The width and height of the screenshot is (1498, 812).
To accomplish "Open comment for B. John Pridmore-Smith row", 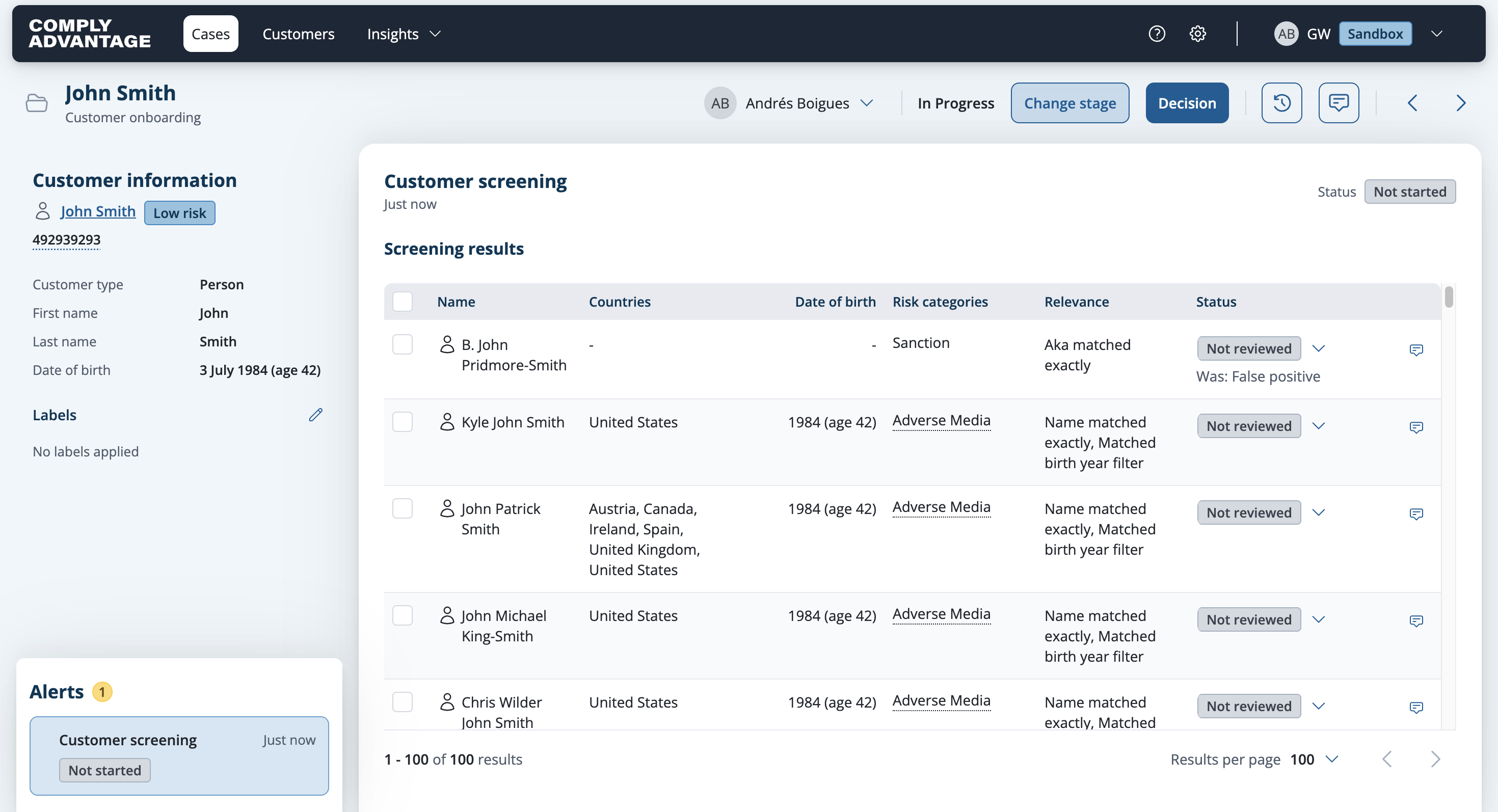I will (1416, 349).
